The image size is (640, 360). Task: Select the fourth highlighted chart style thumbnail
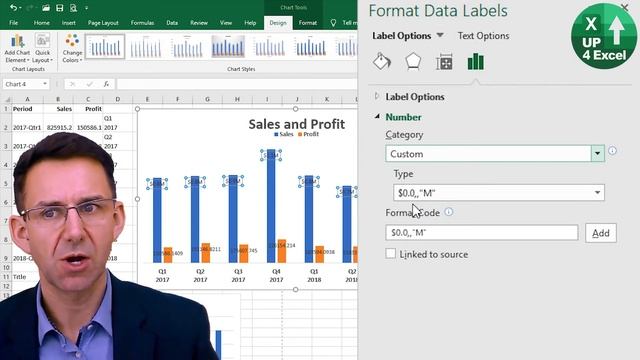coord(228,47)
